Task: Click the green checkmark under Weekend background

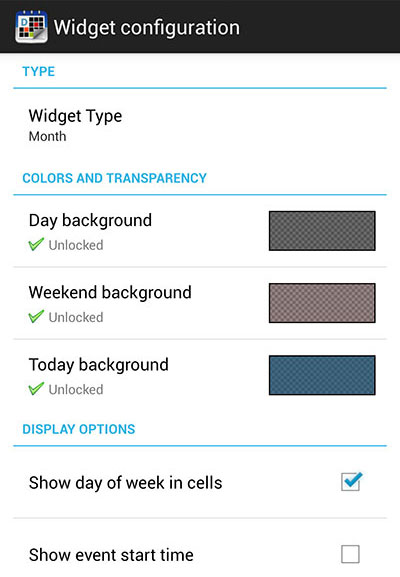Action: coord(36,316)
